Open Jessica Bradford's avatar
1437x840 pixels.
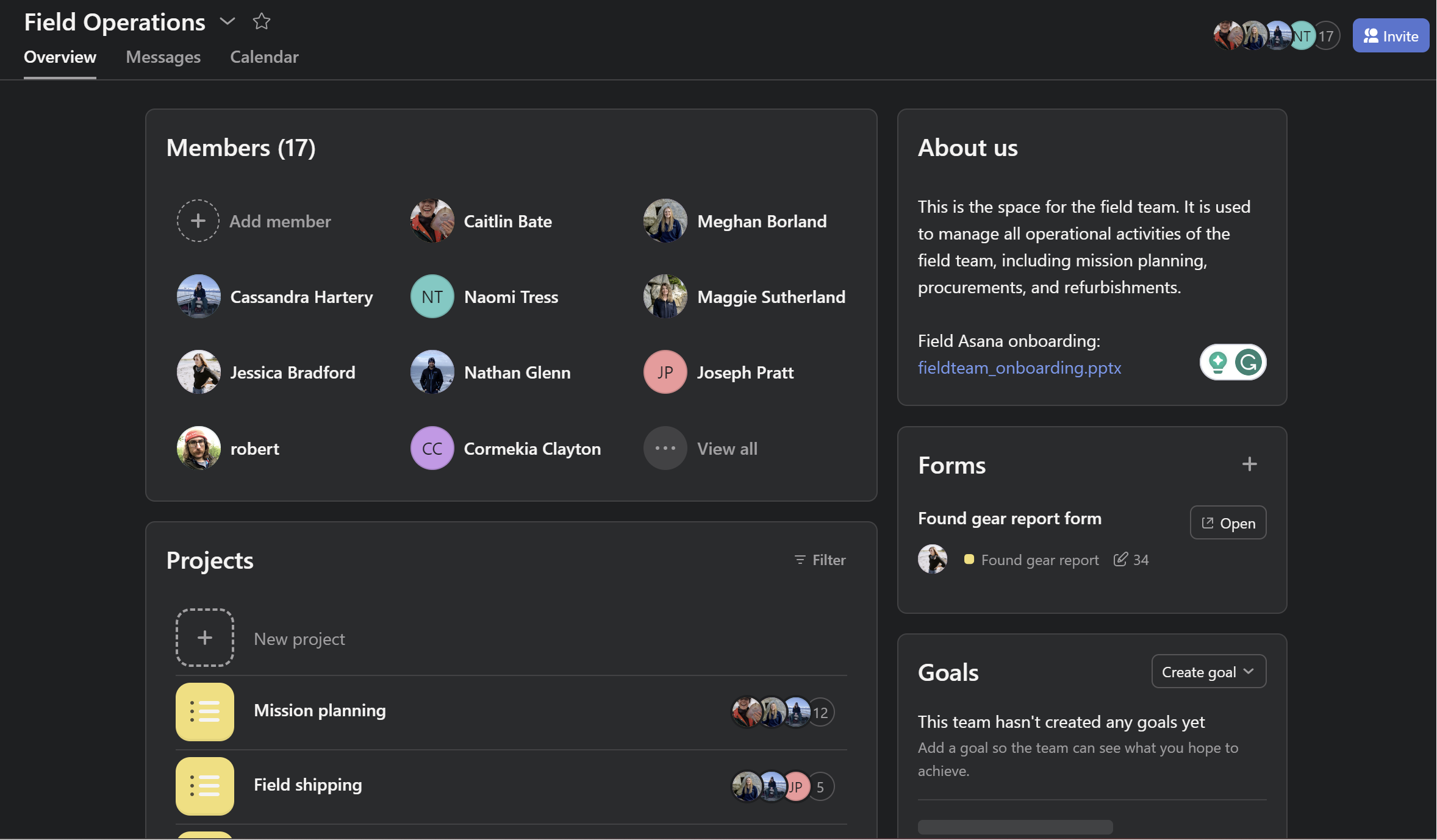point(198,372)
